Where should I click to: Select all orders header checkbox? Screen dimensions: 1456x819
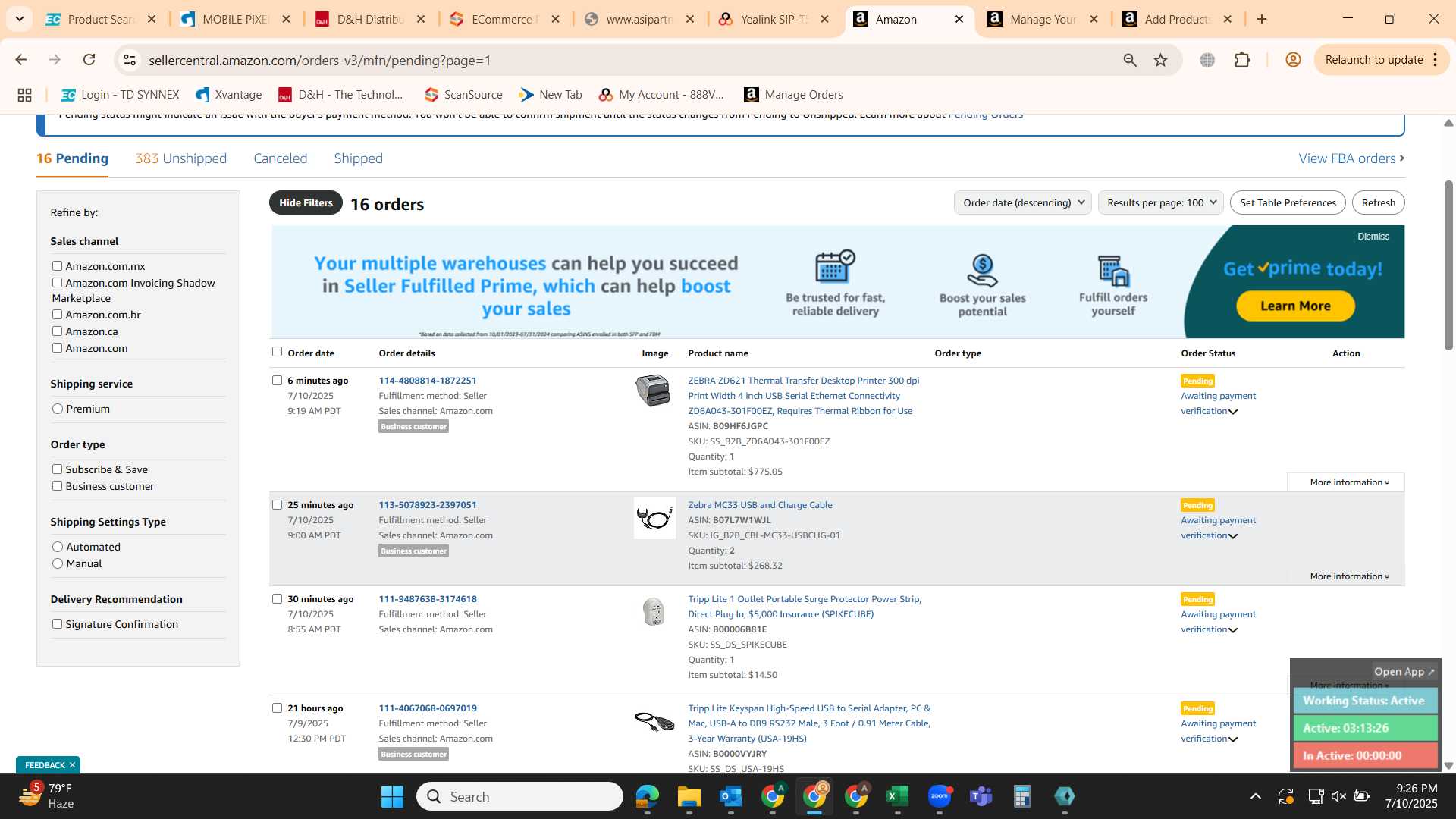click(277, 352)
